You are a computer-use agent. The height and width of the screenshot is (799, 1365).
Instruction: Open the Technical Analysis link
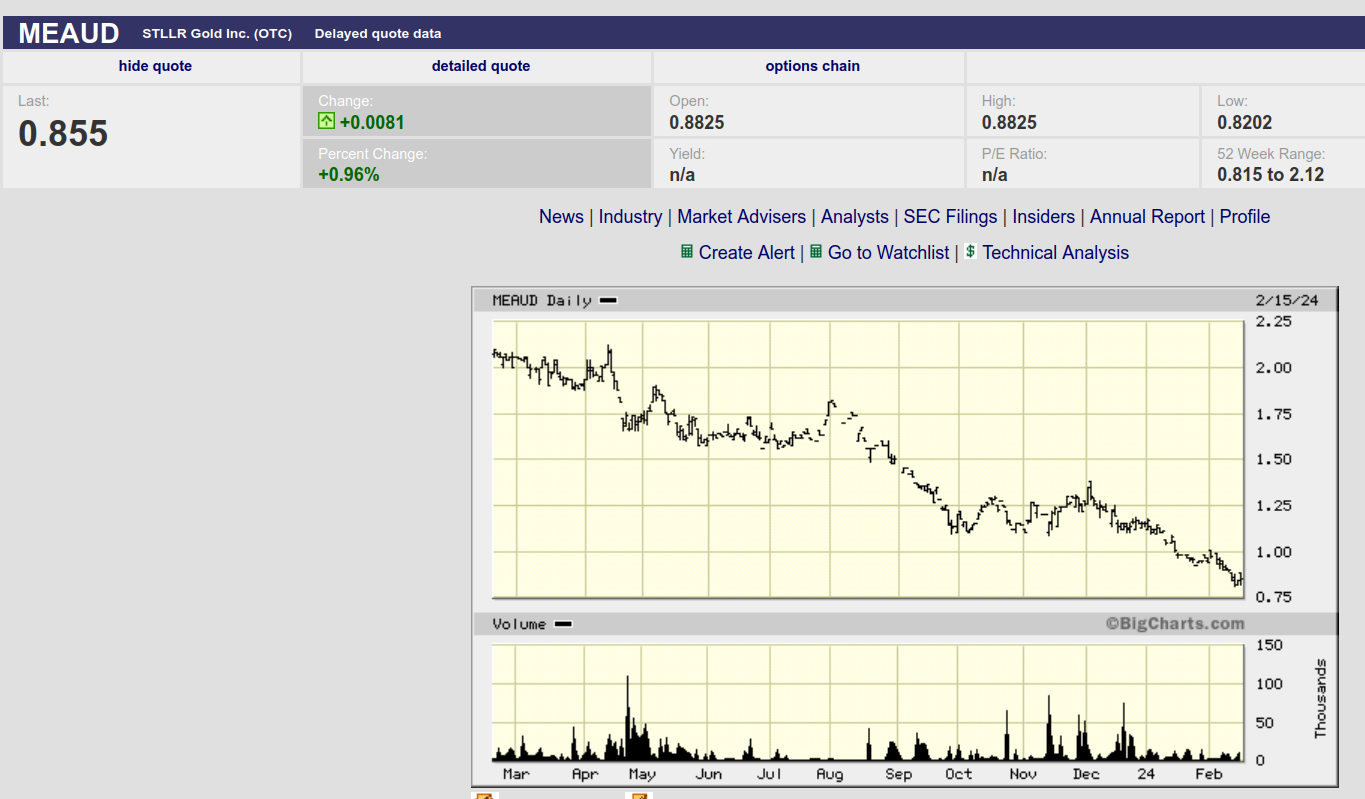click(x=1056, y=253)
